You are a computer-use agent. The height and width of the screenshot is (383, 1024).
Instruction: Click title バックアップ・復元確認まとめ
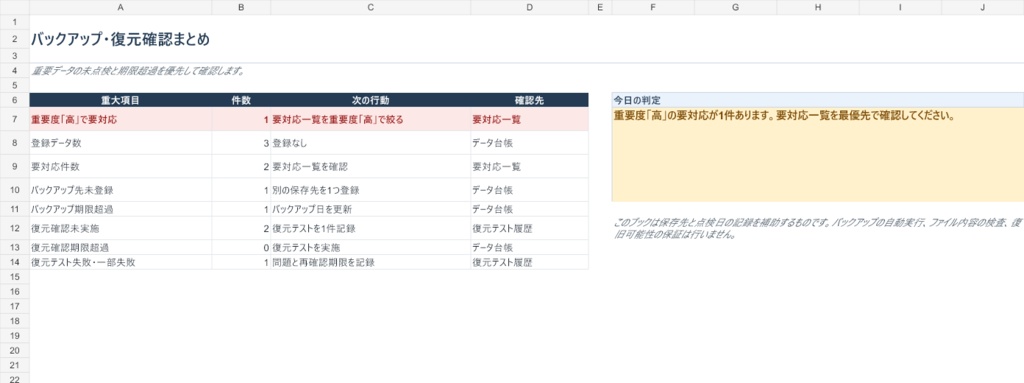(x=121, y=40)
